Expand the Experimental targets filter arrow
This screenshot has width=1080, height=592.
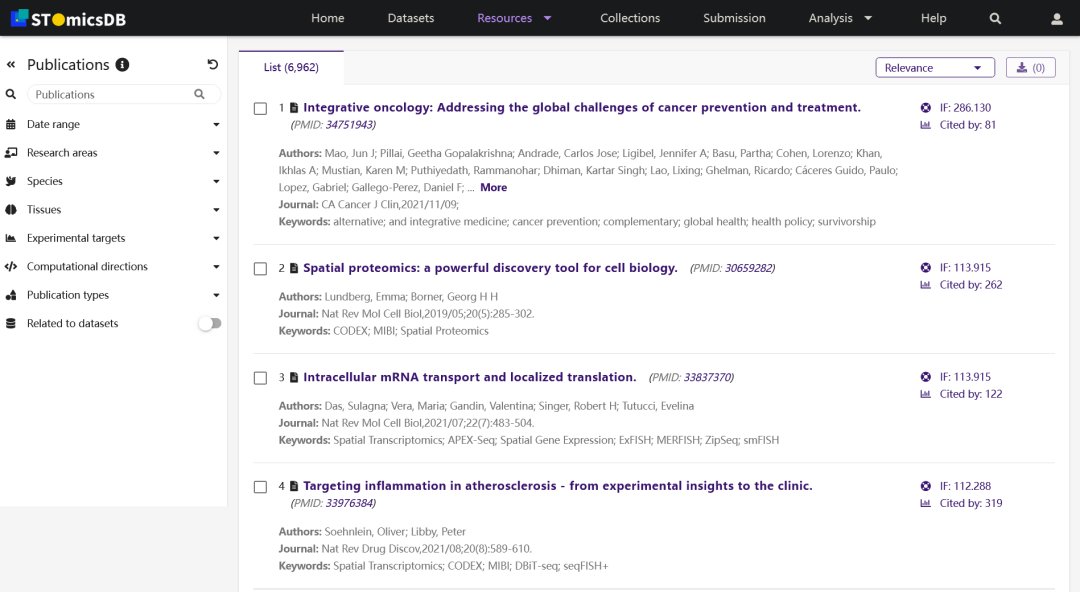[x=216, y=238]
